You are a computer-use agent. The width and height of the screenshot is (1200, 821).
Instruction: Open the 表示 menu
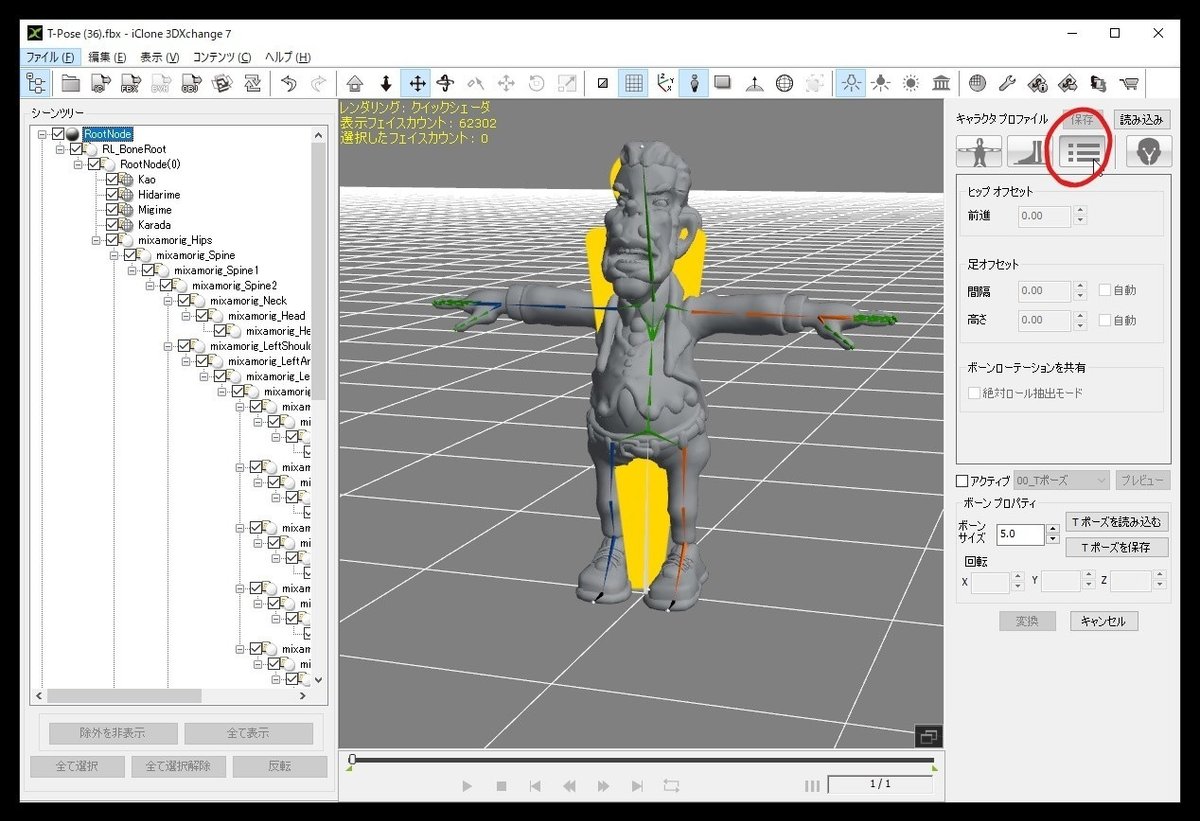click(x=160, y=57)
